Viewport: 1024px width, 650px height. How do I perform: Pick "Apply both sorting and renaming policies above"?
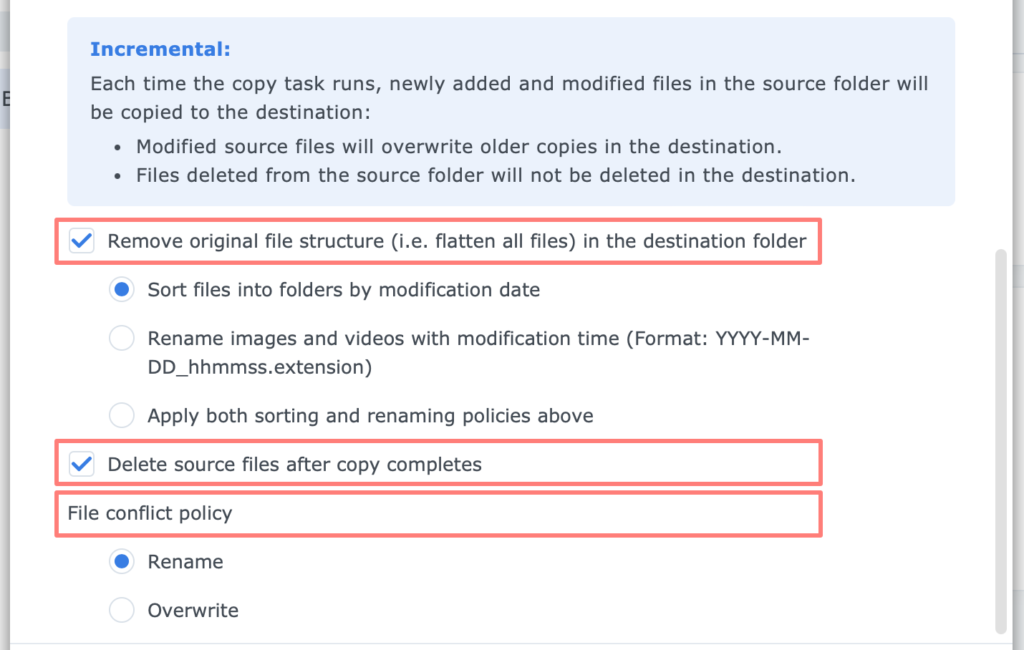click(121, 415)
